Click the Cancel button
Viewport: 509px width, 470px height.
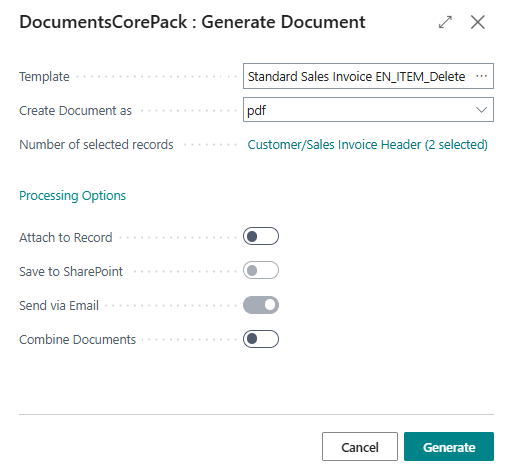[x=360, y=447]
